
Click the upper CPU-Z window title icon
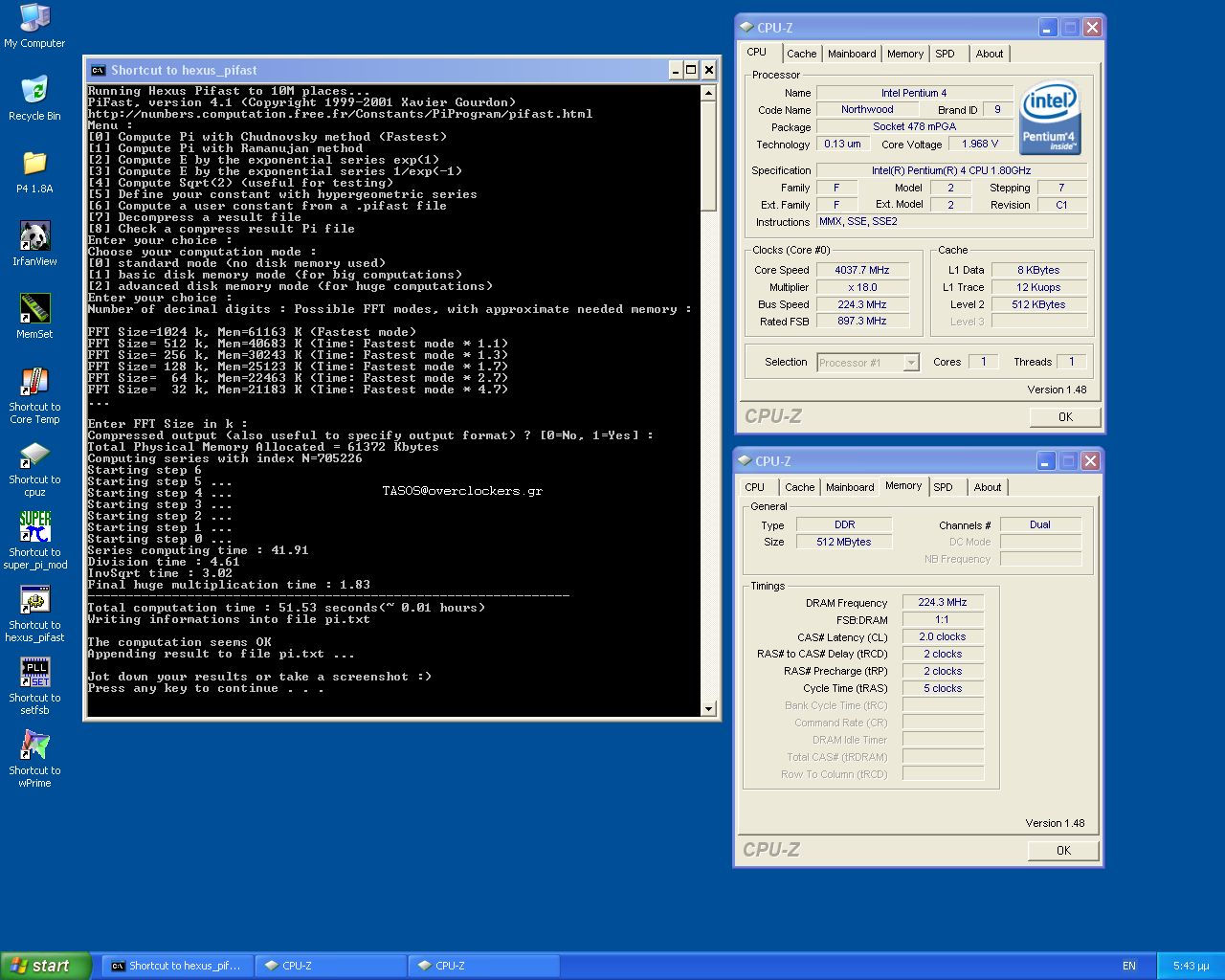pyautogui.click(x=746, y=28)
